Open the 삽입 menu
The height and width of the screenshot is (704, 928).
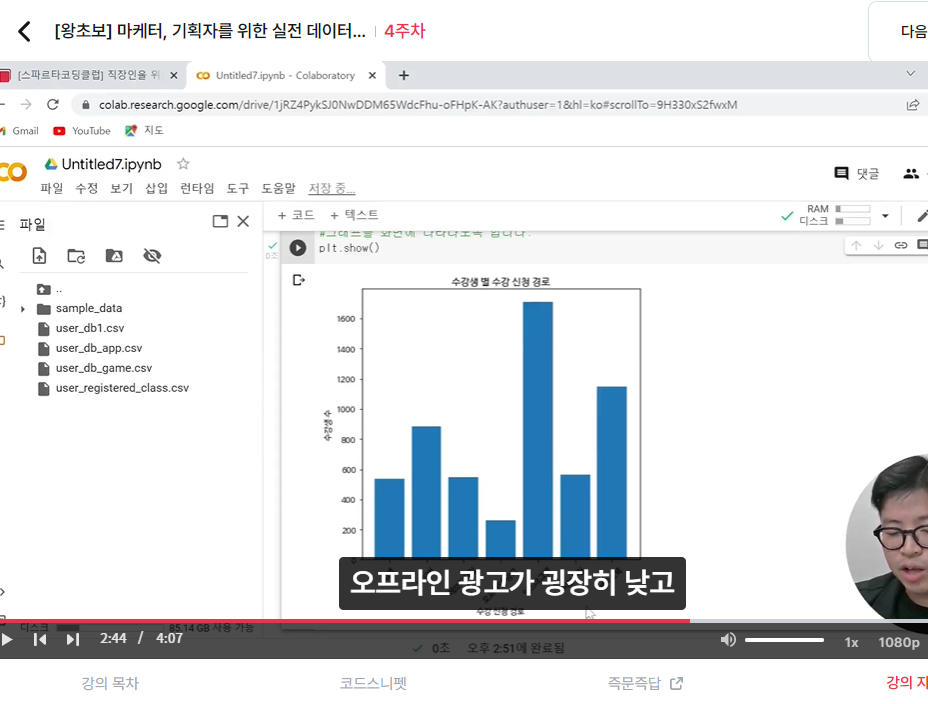pos(156,188)
